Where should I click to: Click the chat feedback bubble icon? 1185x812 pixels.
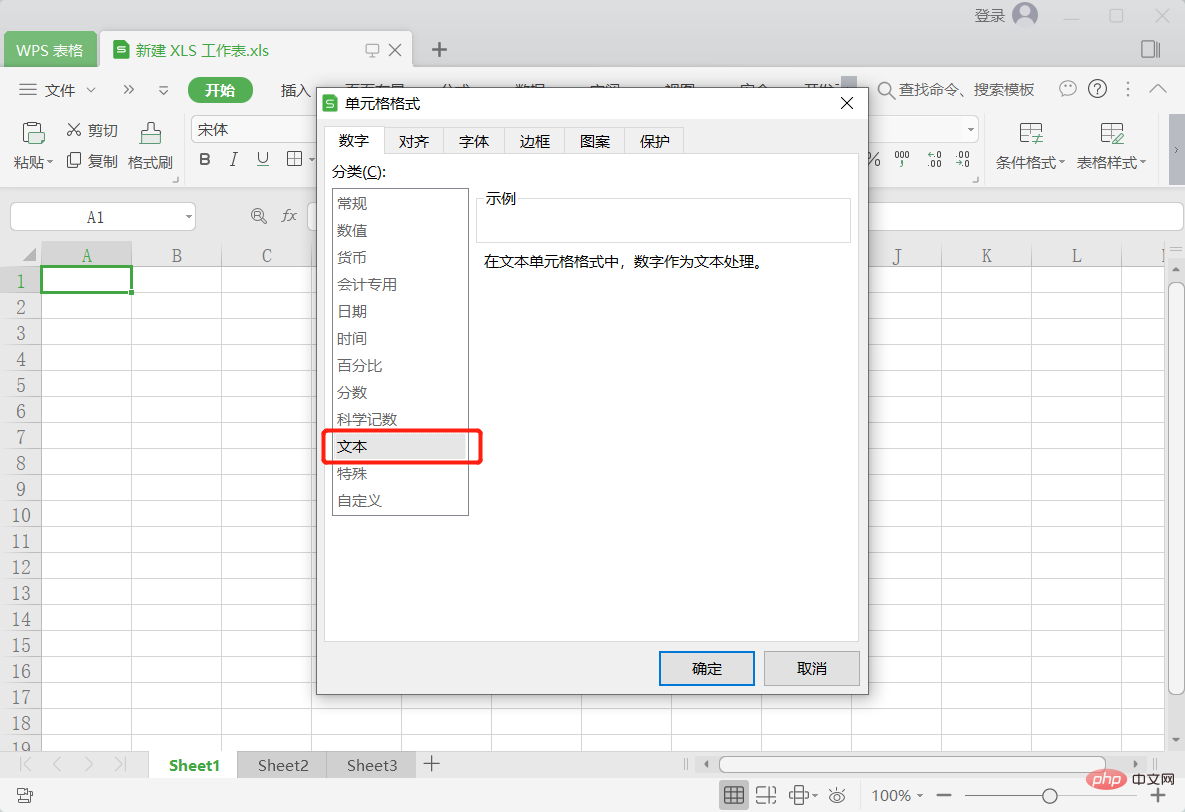1067,89
